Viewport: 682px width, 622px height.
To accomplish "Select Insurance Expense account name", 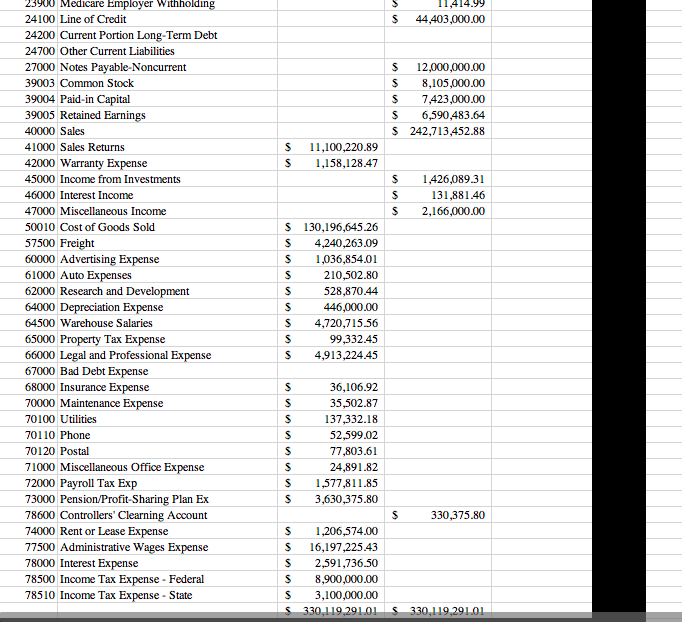I will click(x=104, y=388).
